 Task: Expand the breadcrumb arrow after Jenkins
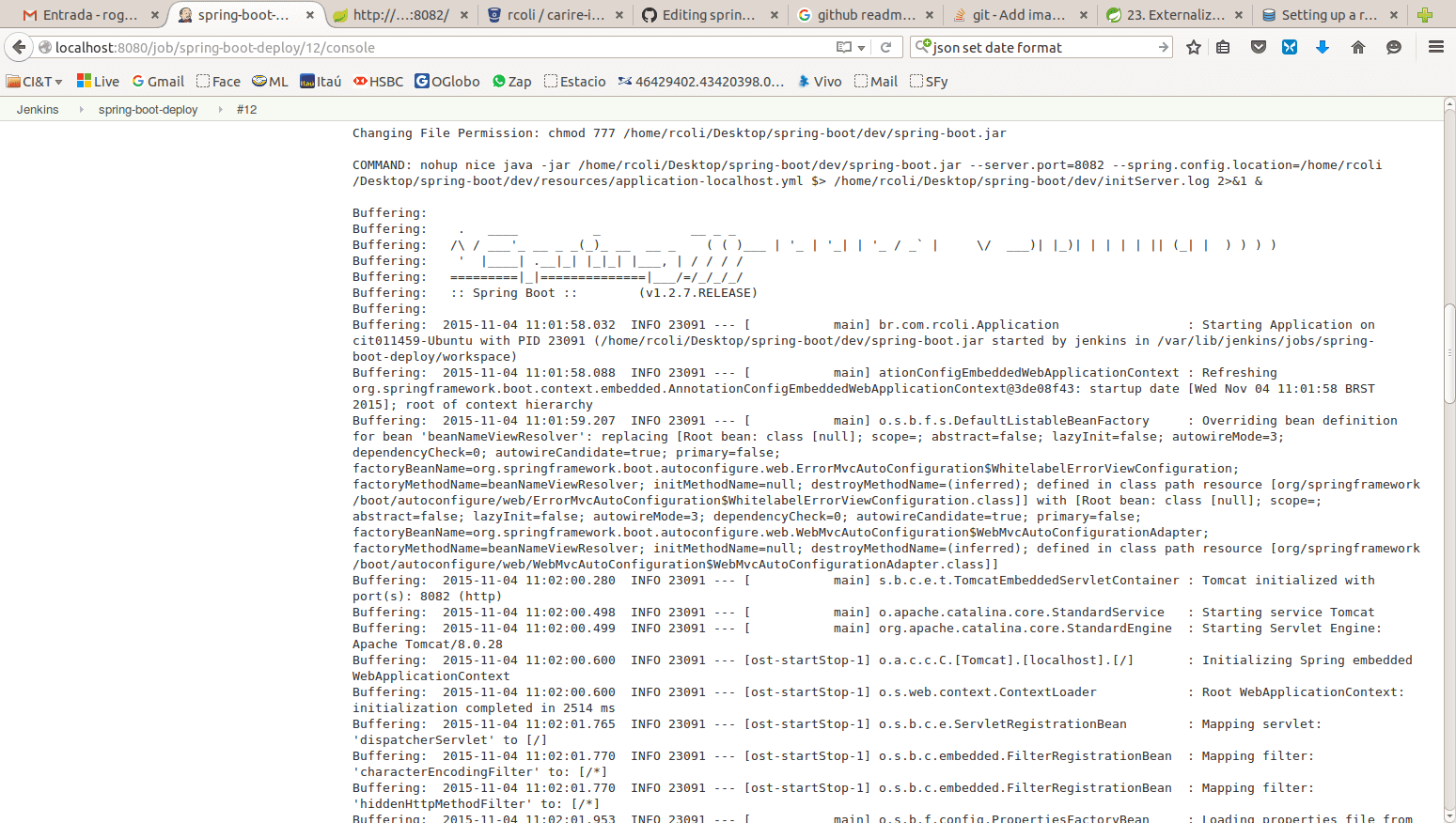tap(81, 110)
